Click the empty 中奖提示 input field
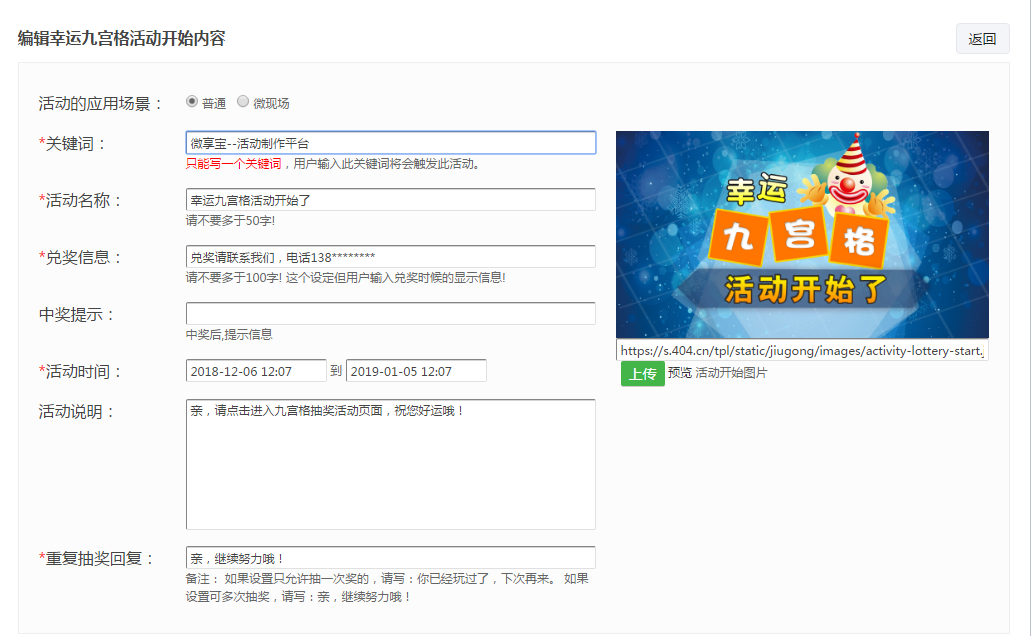1031x636 pixels. [391, 314]
